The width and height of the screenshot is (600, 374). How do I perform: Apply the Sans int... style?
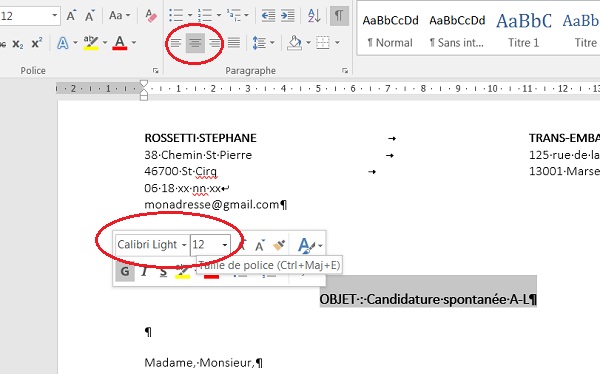click(x=457, y=31)
